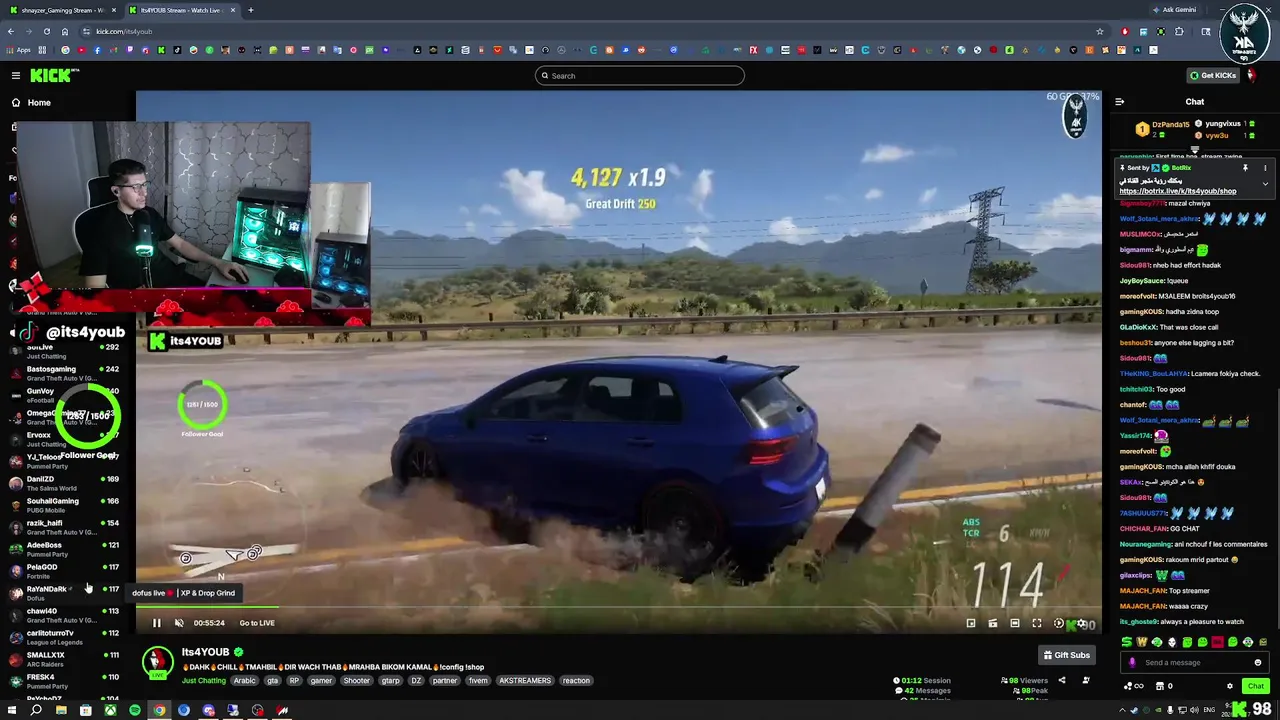Open the Kick hamburger sidebar menu
The height and width of the screenshot is (720, 1280).
point(16,75)
